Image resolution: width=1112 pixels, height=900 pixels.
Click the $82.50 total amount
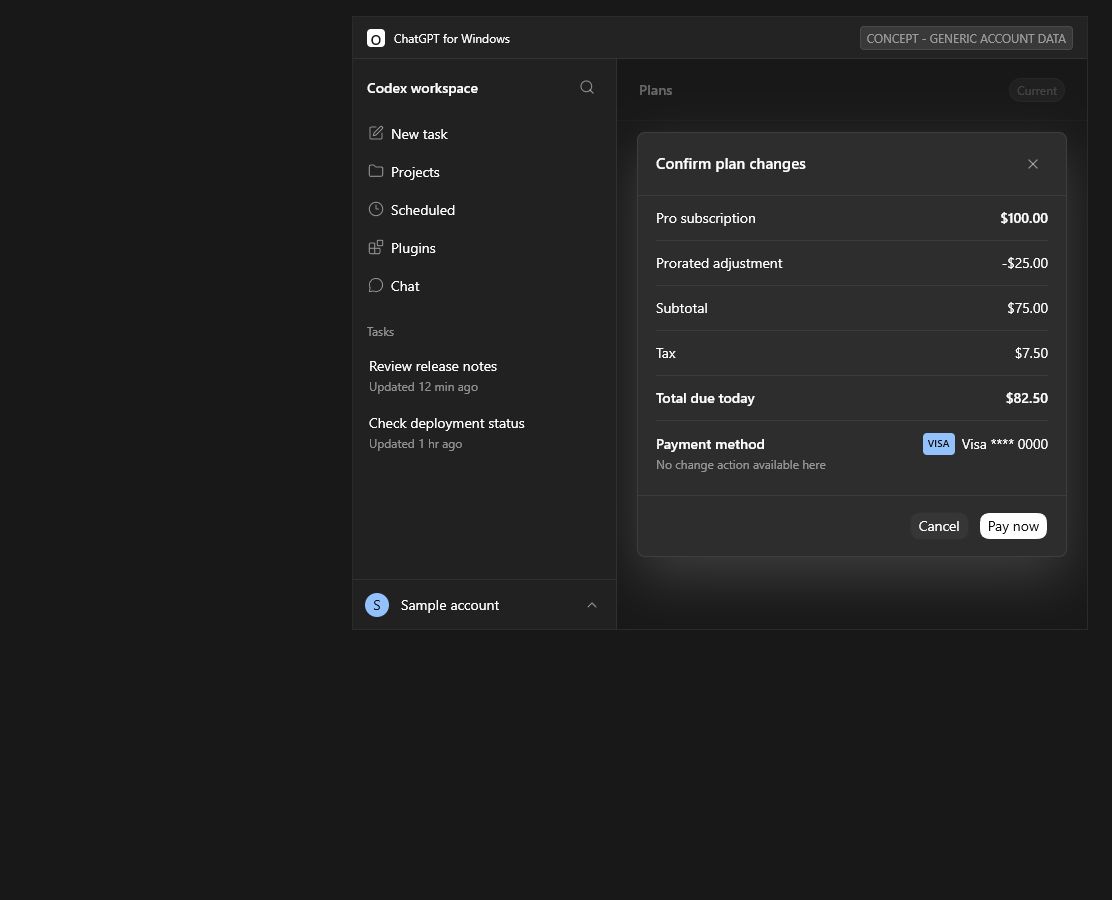pos(1026,398)
